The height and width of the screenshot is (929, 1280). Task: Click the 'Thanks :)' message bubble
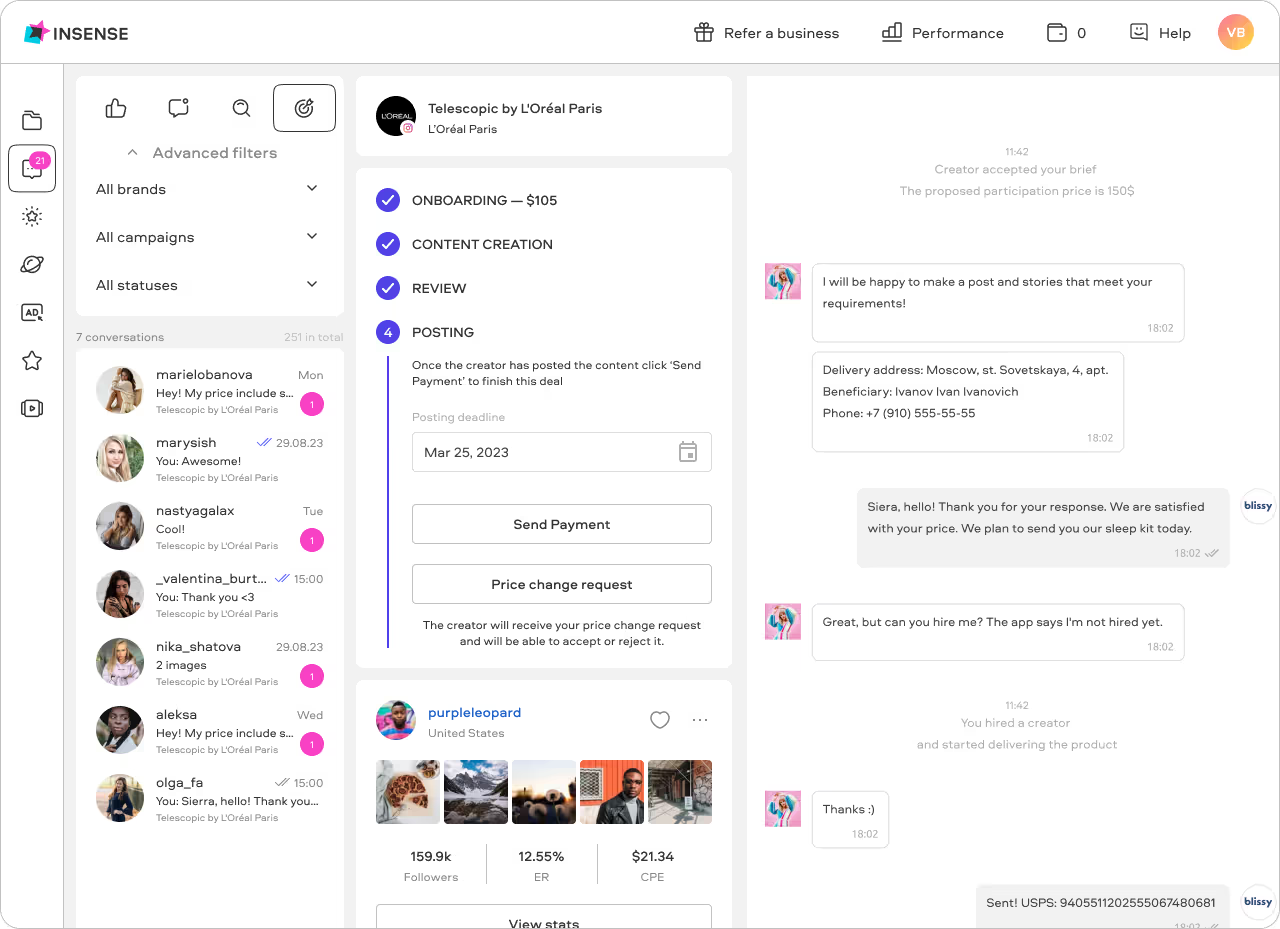[850, 820]
